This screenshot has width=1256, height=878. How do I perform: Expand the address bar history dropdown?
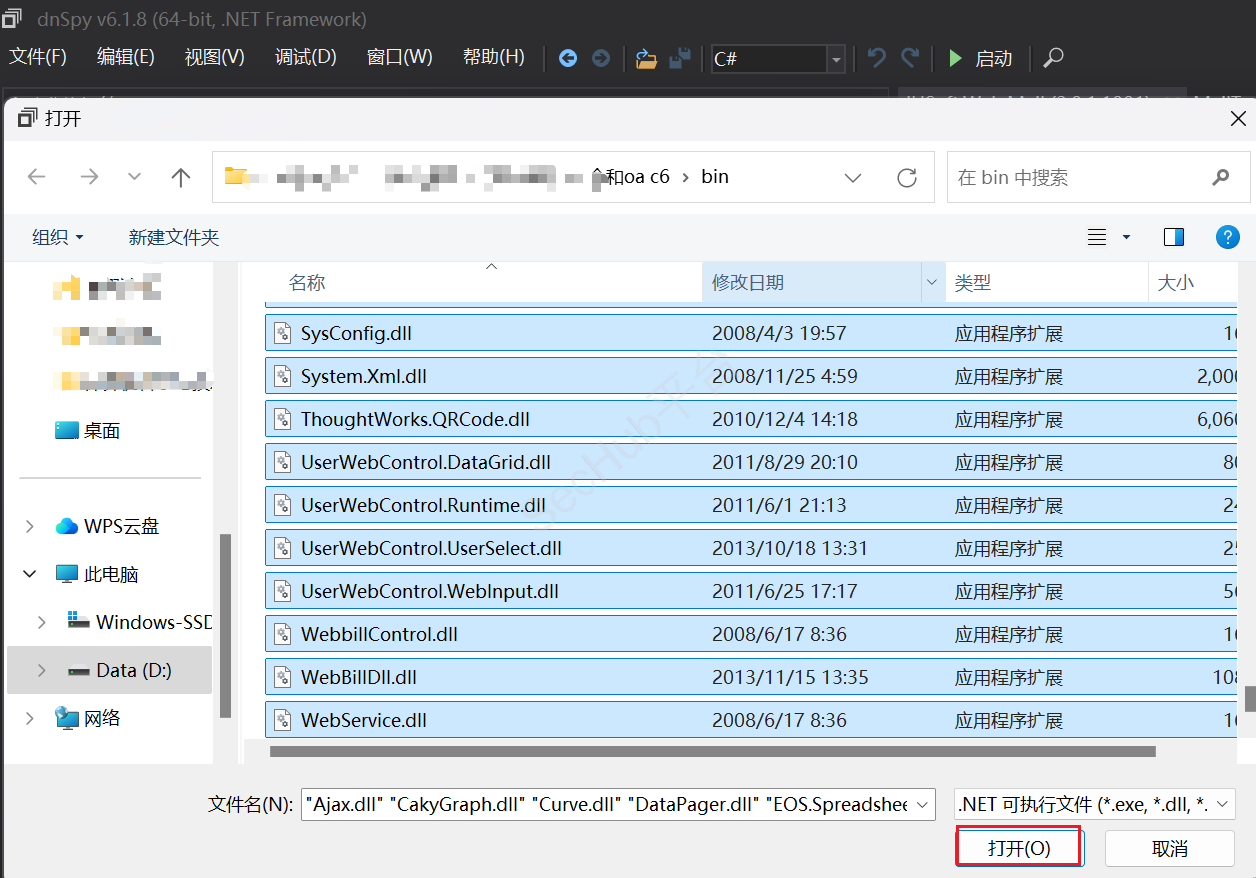(x=853, y=177)
